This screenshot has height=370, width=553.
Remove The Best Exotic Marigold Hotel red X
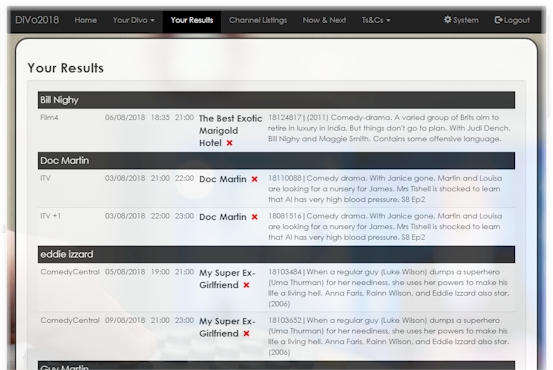(229, 143)
